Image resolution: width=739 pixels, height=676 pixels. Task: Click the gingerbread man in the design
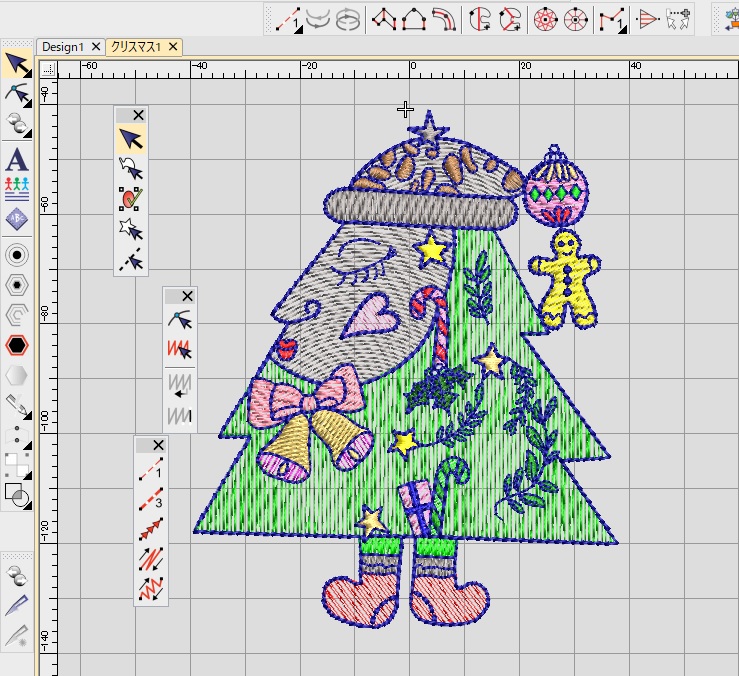point(566,278)
